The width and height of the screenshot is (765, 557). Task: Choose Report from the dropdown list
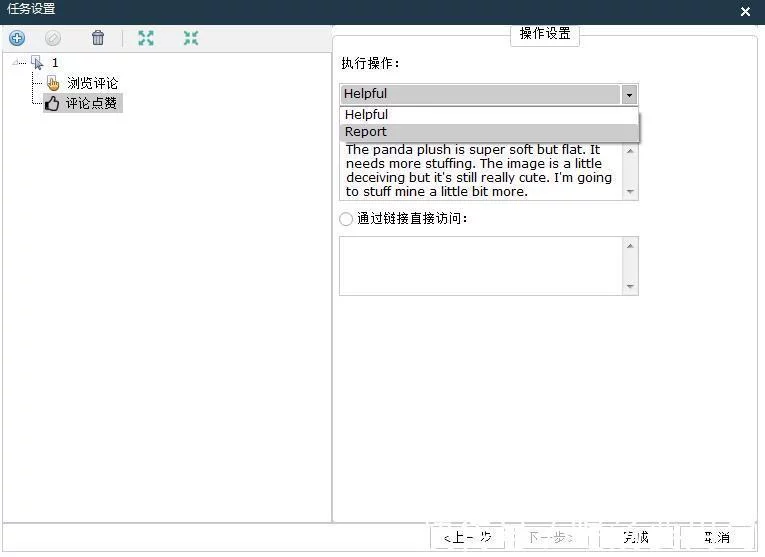point(489,132)
